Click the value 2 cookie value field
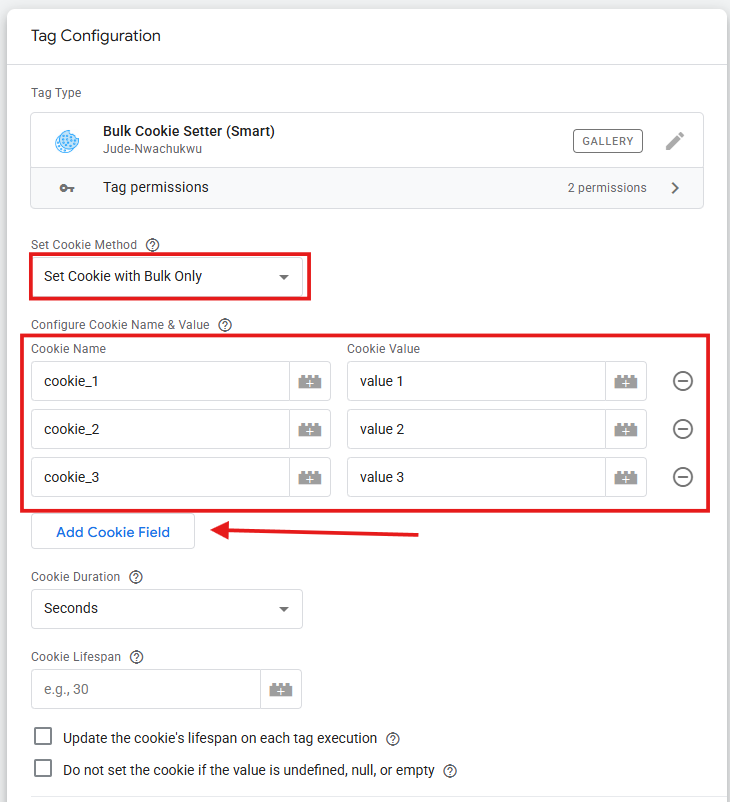Image resolution: width=730 pixels, height=802 pixels. [476, 429]
